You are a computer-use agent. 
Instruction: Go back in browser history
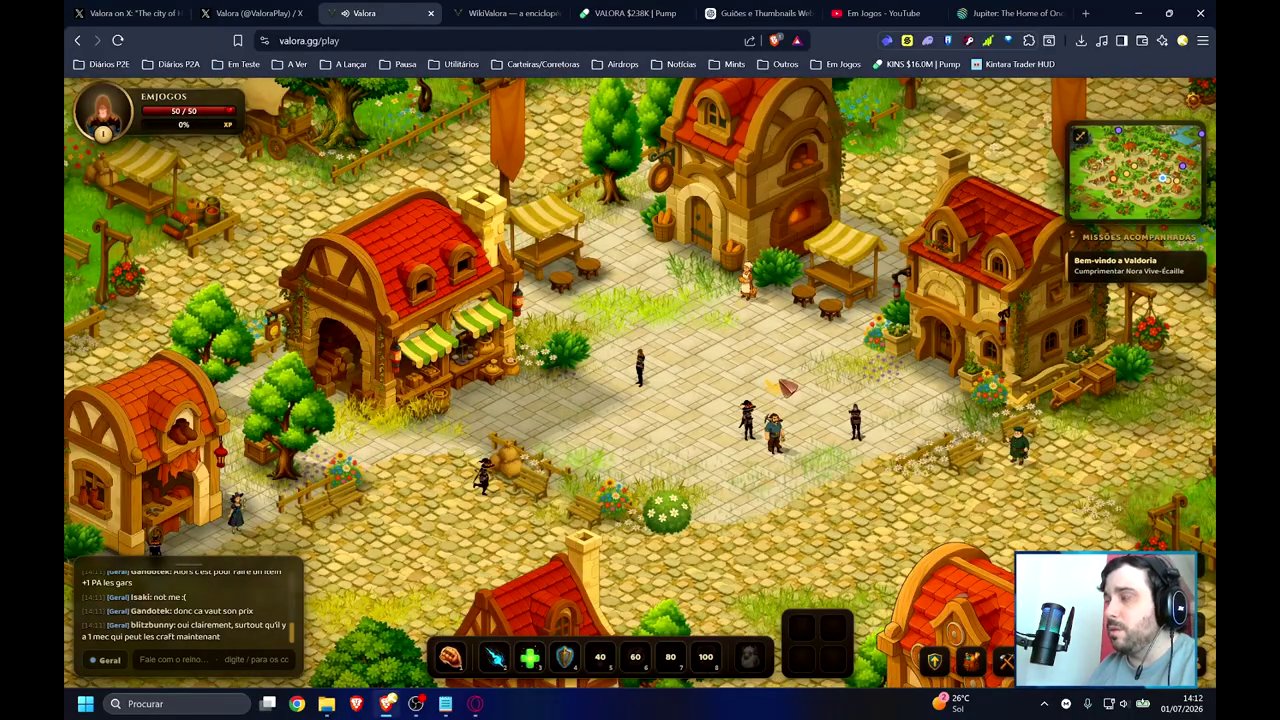[x=77, y=40]
